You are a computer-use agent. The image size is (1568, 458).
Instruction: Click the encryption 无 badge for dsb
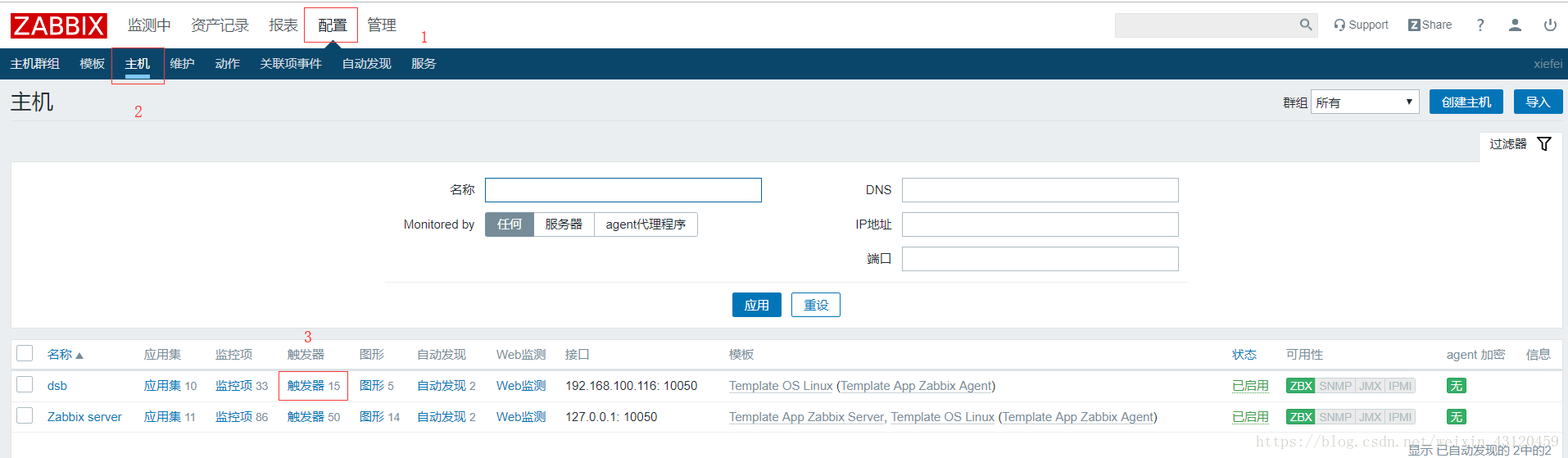click(x=1456, y=386)
